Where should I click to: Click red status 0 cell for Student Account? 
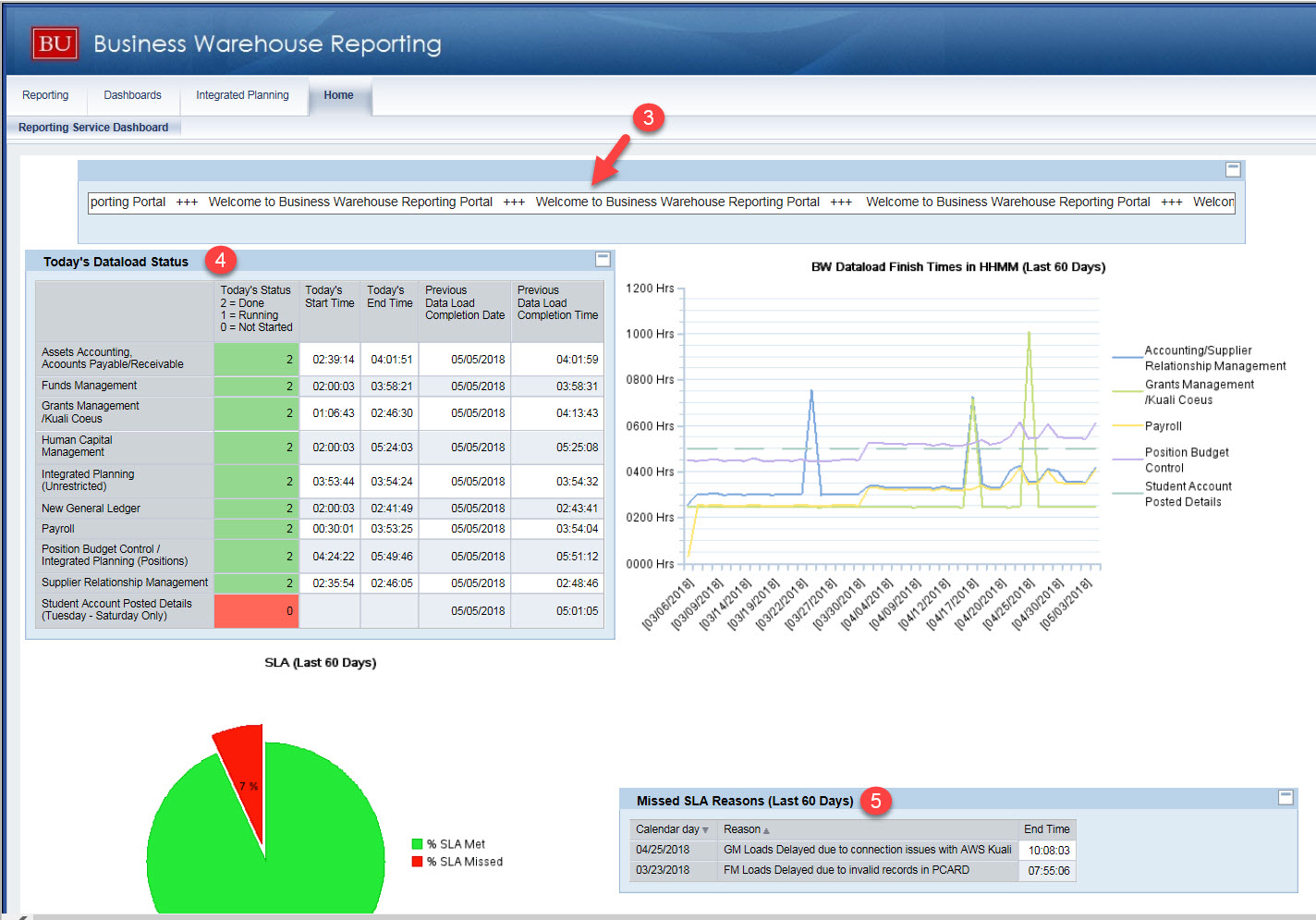(256, 611)
